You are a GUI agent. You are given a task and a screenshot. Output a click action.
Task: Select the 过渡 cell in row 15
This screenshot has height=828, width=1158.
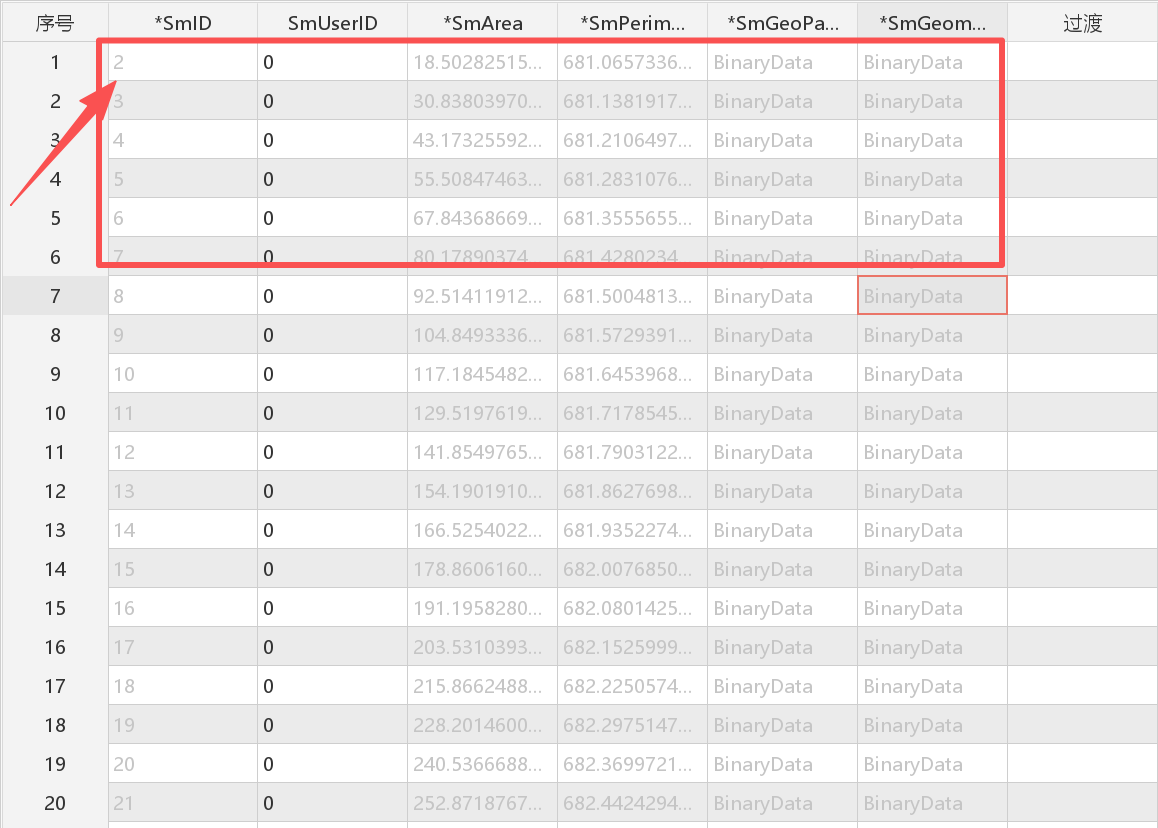(1082, 608)
